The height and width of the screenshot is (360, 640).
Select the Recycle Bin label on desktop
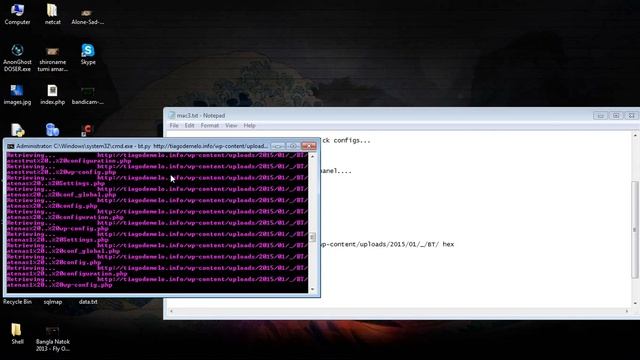[x=17, y=302]
